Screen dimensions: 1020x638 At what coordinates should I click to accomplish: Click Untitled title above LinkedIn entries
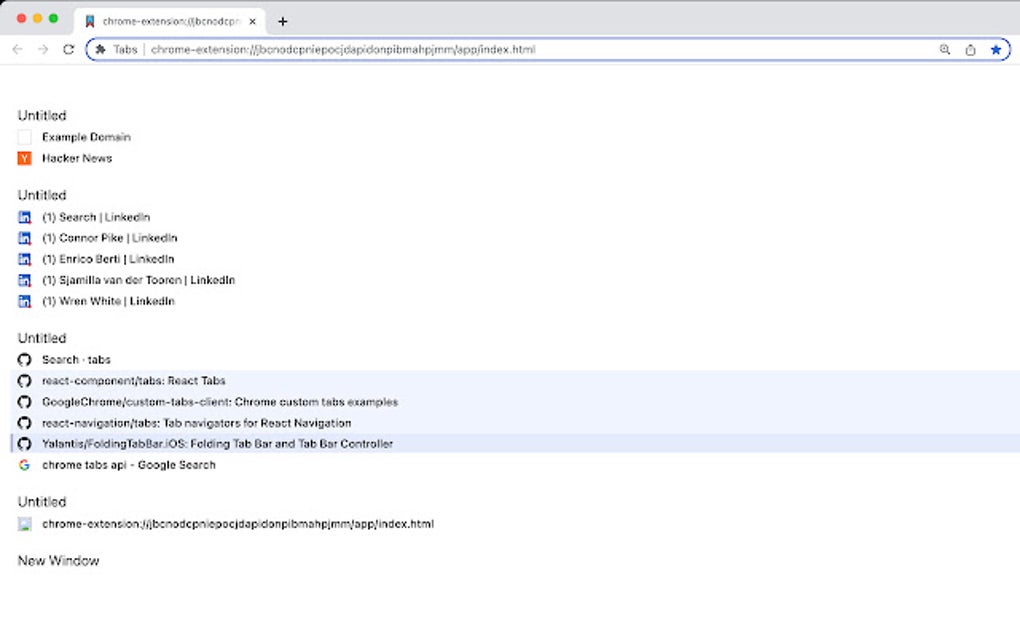tap(42, 195)
